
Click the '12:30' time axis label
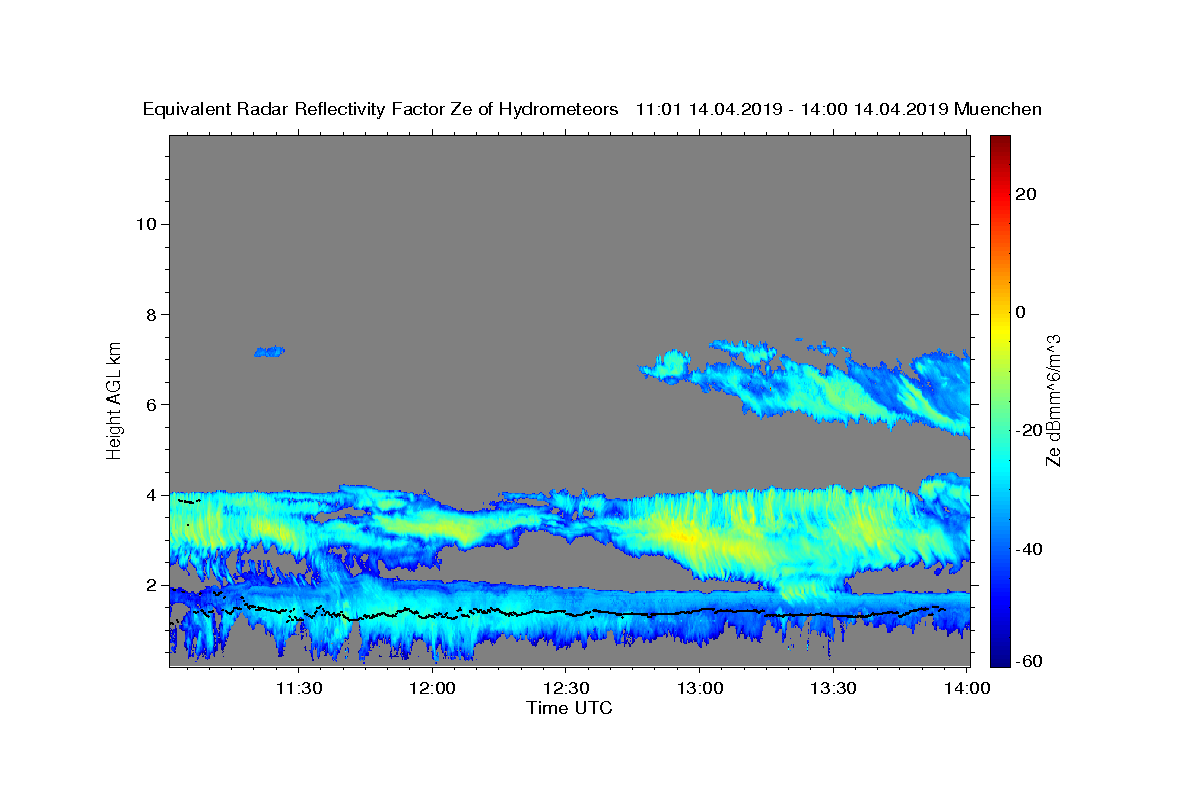coord(566,689)
